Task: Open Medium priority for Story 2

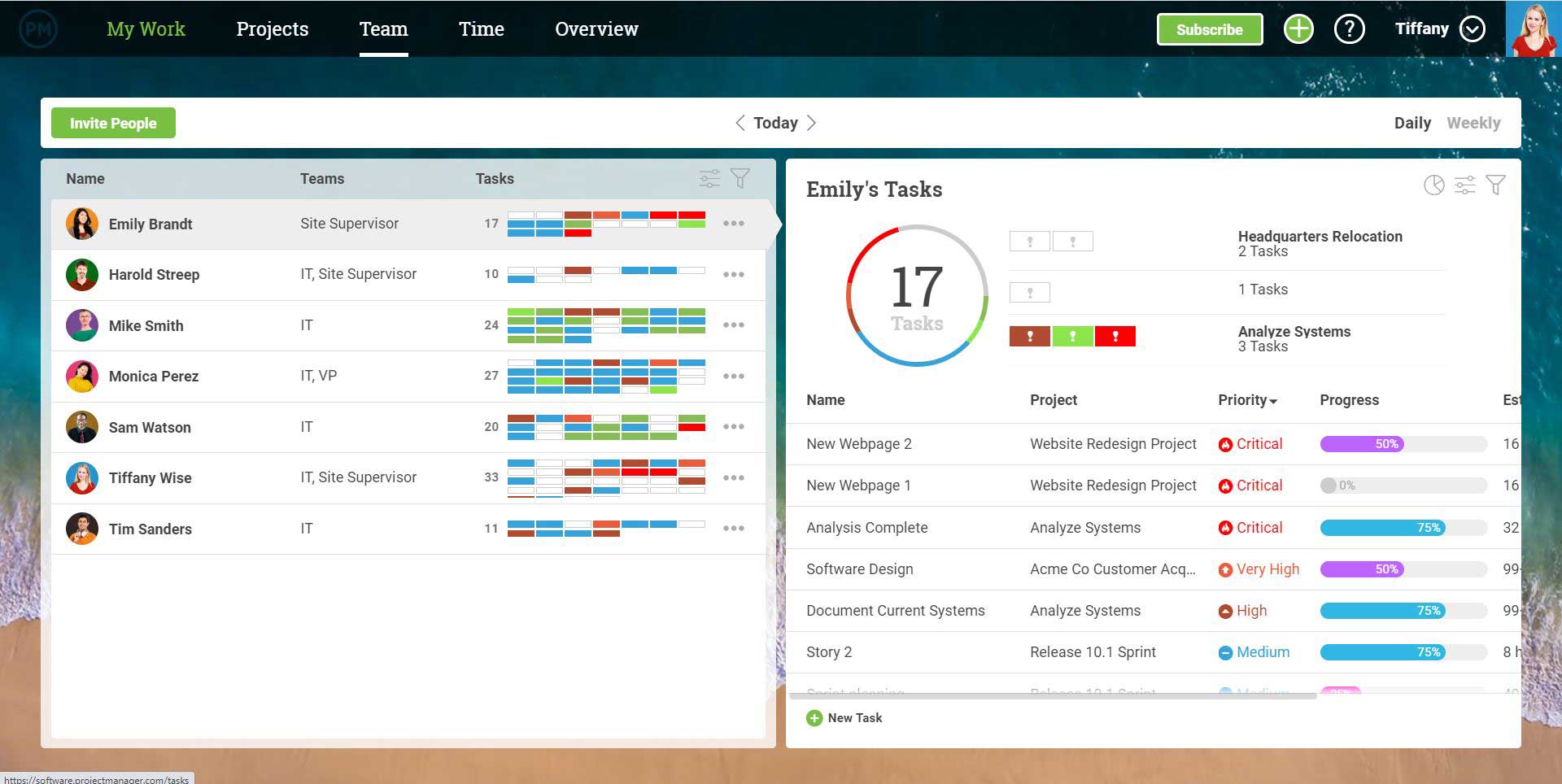Action: point(1254,652)
